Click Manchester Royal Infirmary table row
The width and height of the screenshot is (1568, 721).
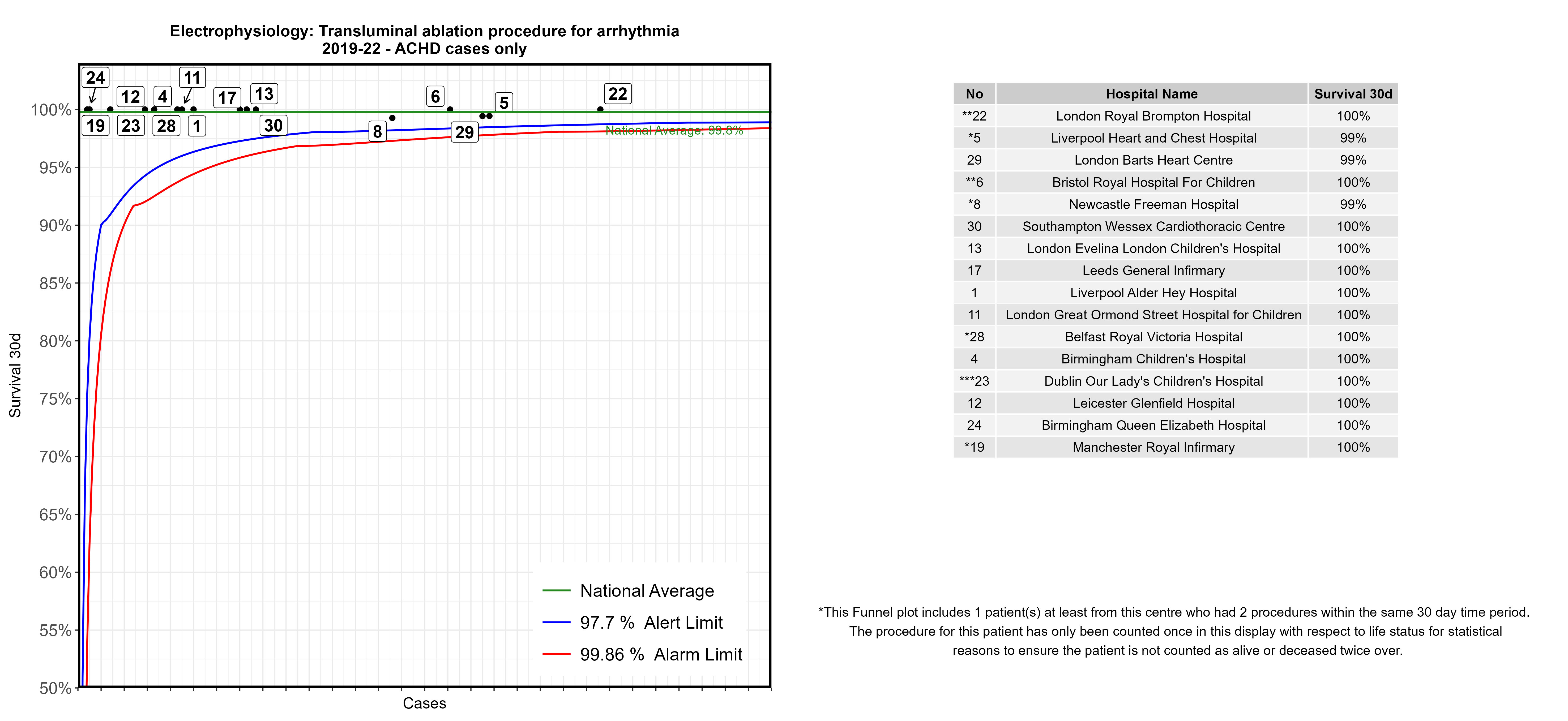(x=1153, y=447)
